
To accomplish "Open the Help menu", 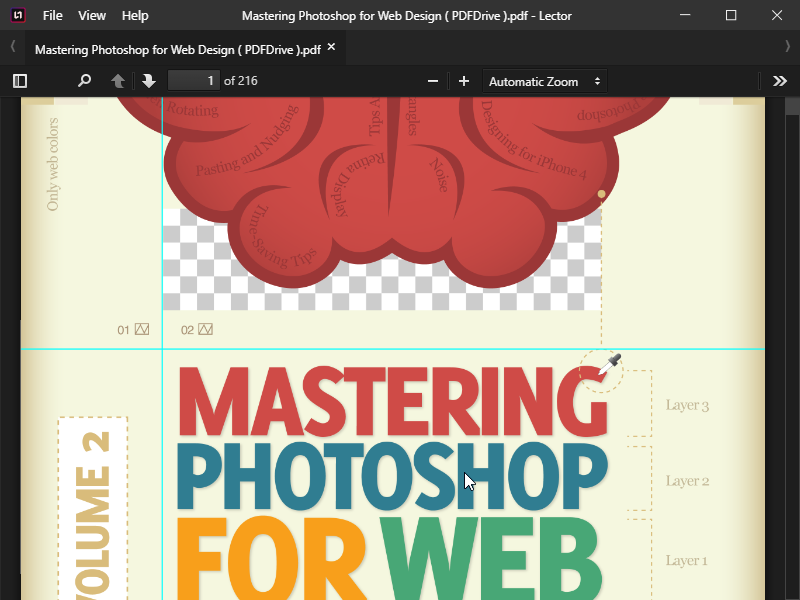I will click(x=135, y=15).
